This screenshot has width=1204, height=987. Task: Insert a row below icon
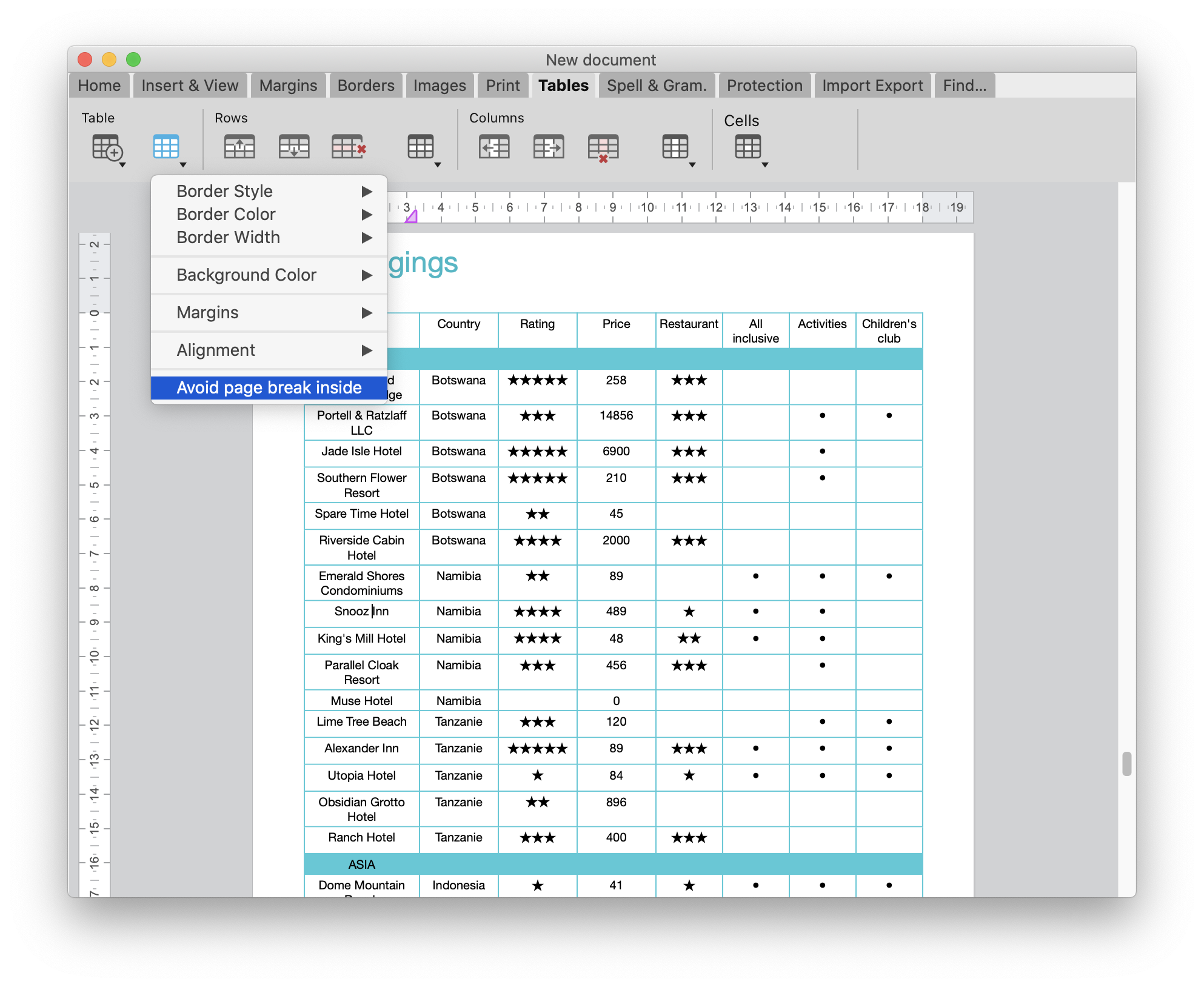coord(294,147)
